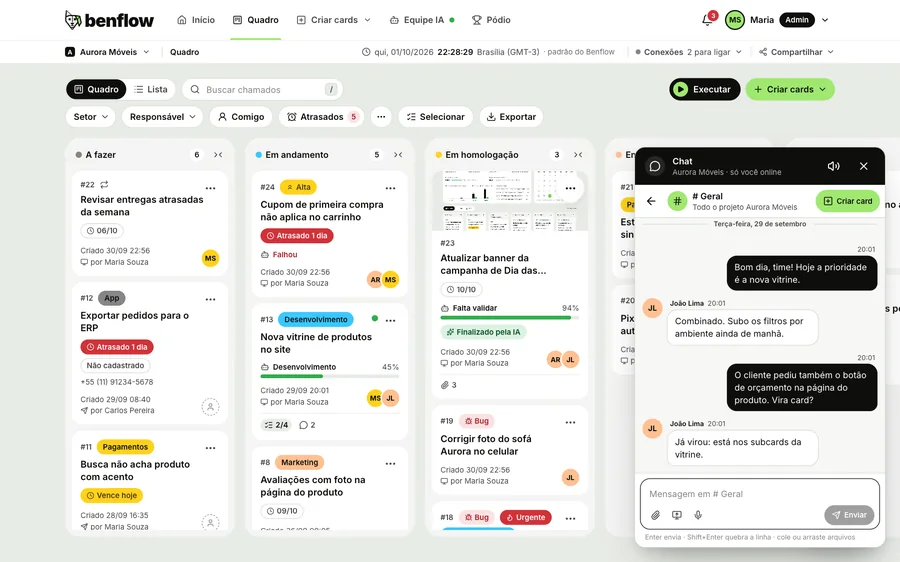
Task: Click the Atrasado 1 dia badge on card #24
Action: tap(297, 235)
